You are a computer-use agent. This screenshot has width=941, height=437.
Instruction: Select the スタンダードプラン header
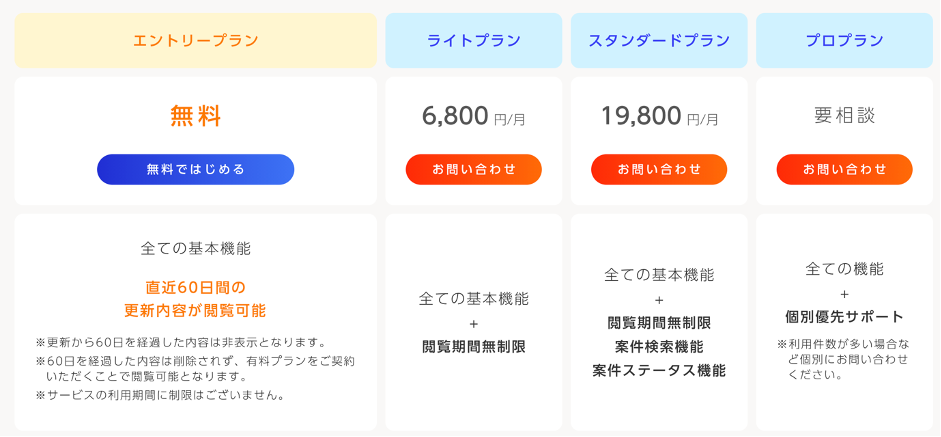coord(659,40)
